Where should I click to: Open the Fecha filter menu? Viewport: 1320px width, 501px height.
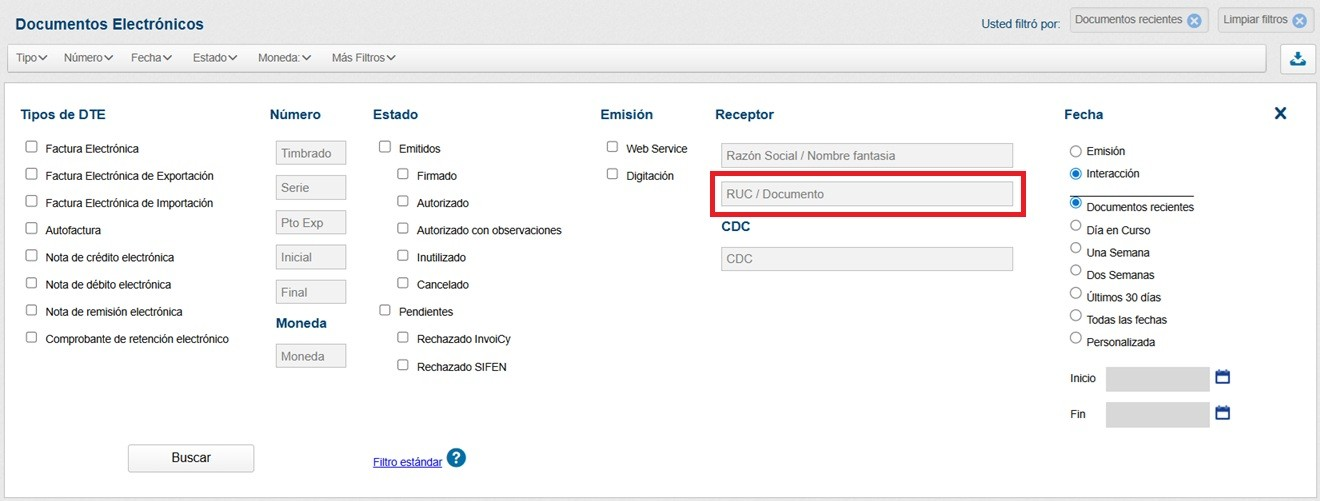click(x=151, y=58)
